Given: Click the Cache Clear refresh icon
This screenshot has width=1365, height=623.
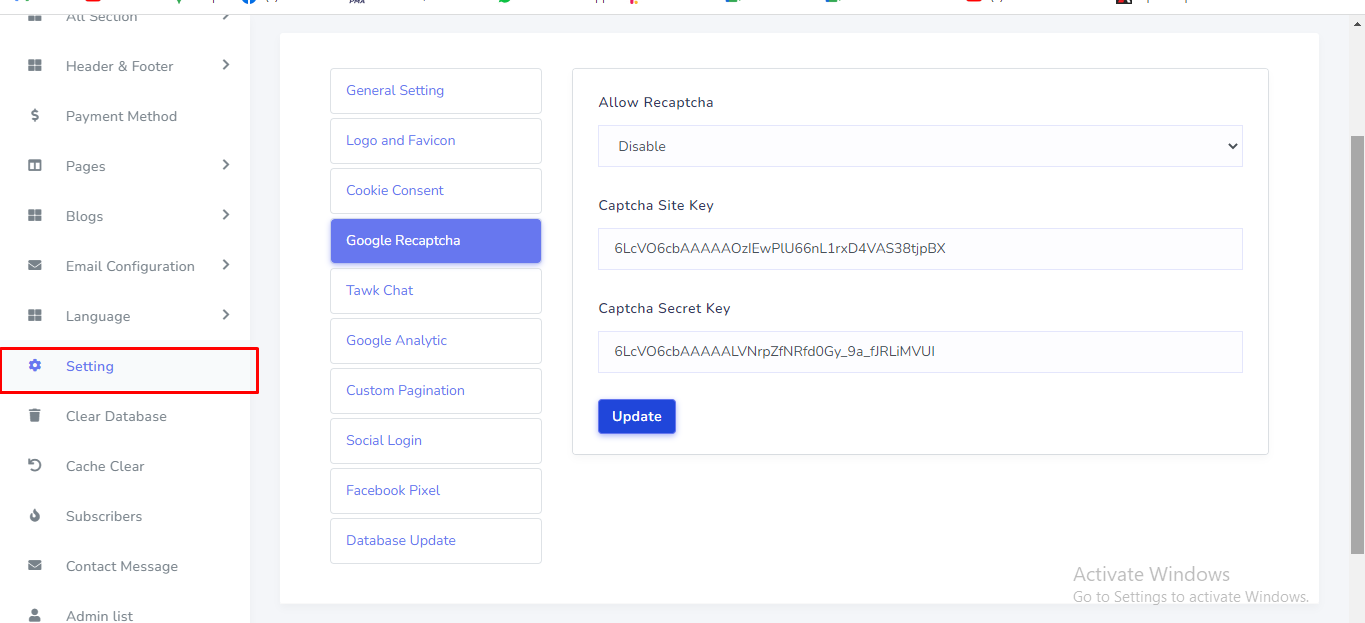Looking at the screenshot, I should point(35,466).
